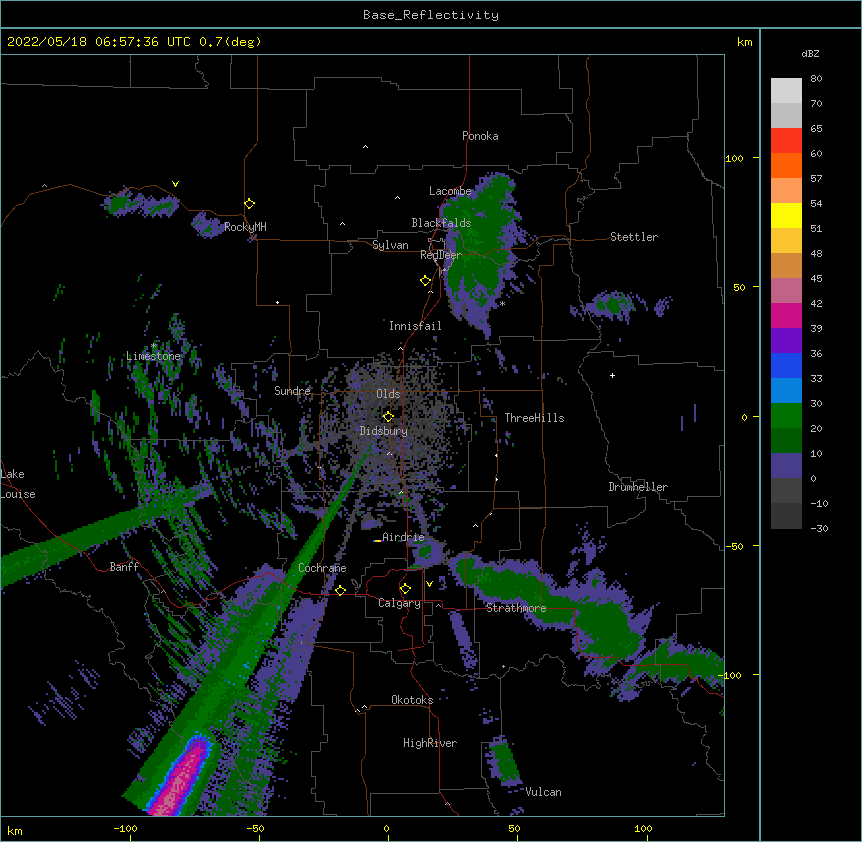Click the blue 36 dBZ legend swatch
The image size is (862, 842).
[786, 365]
